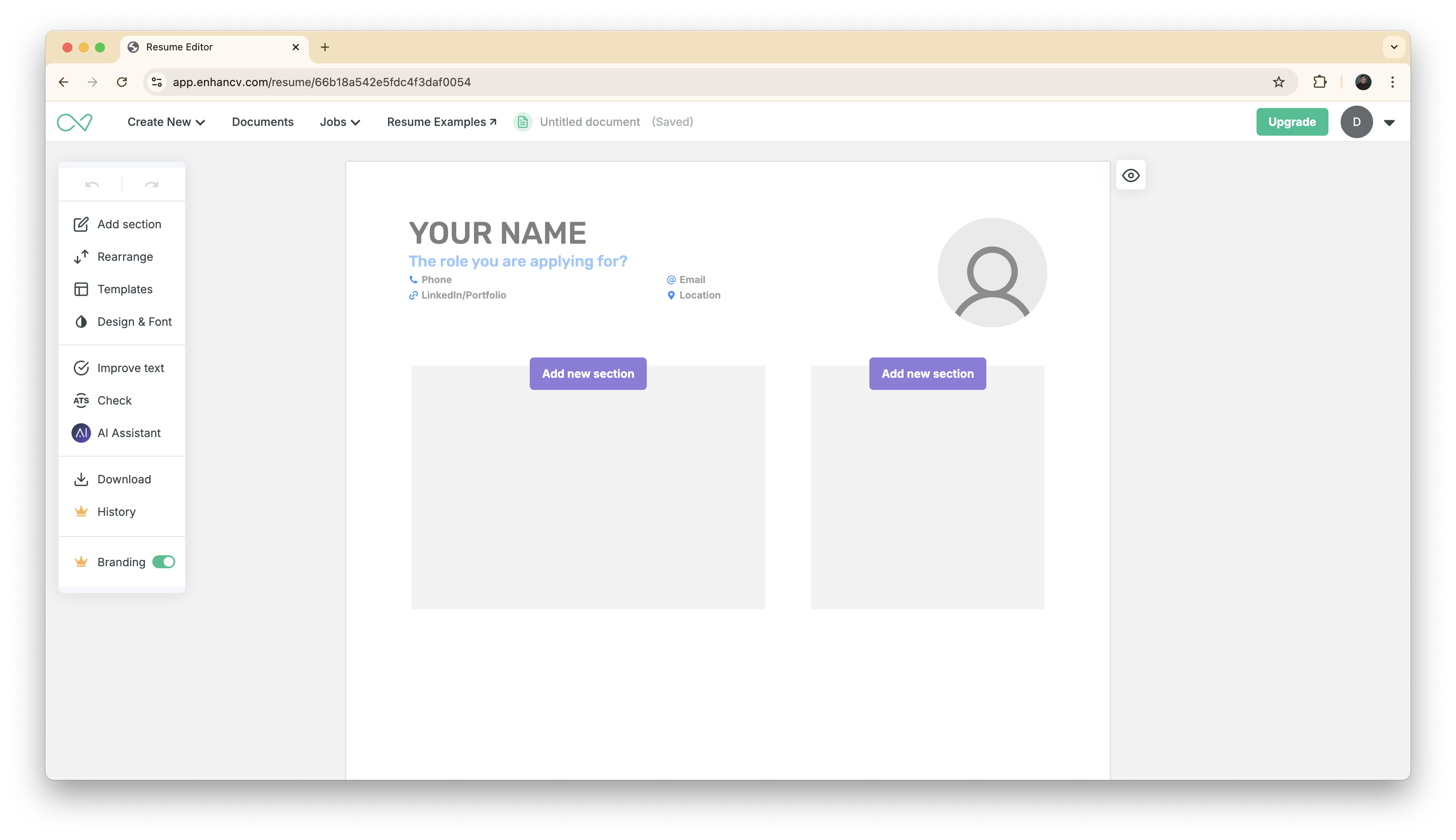1456x840 pixels.
Task: Close the Resume Editor tab
Action: (295, 47)
